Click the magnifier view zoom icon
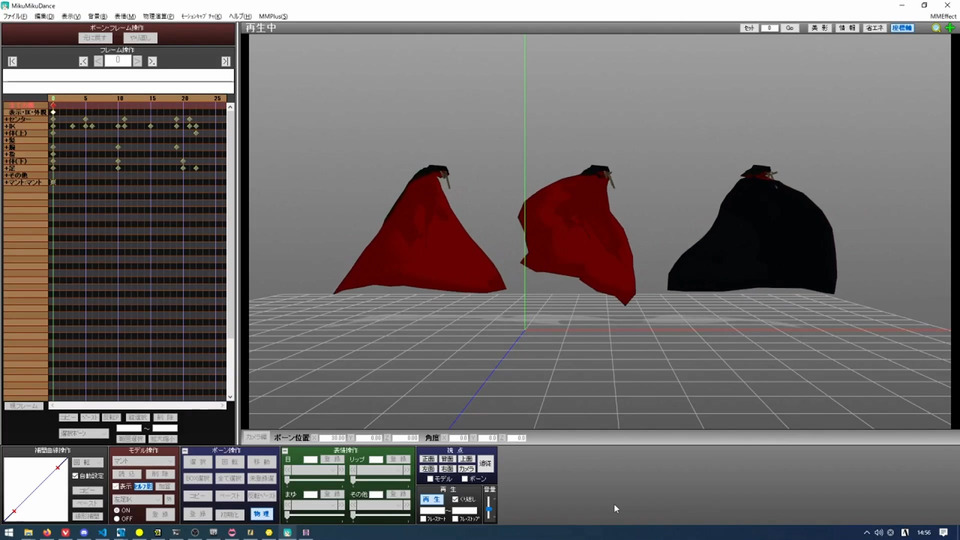960x540 pixels. click(935, 28)
